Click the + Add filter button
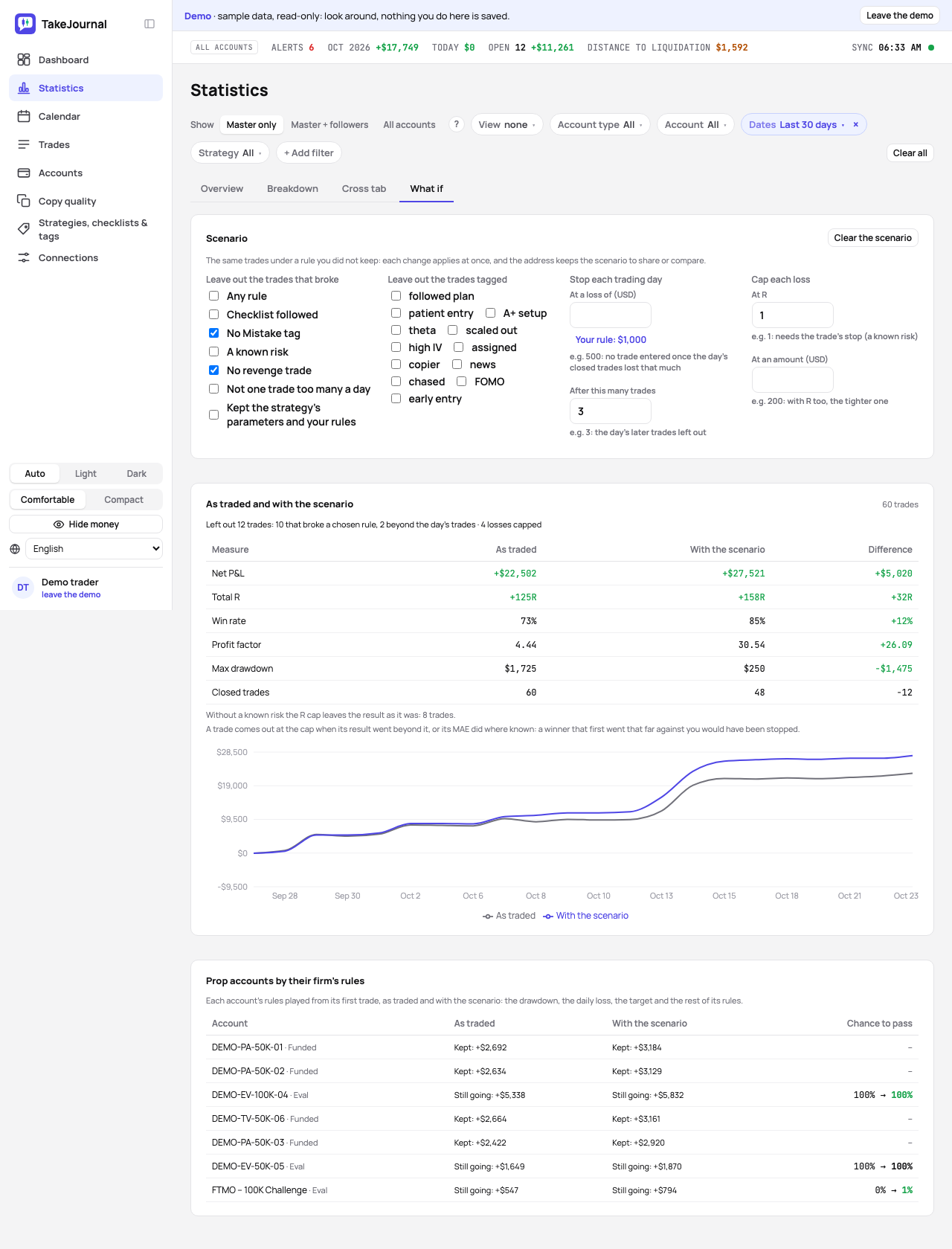952x1249 pixels. point(309,152)
